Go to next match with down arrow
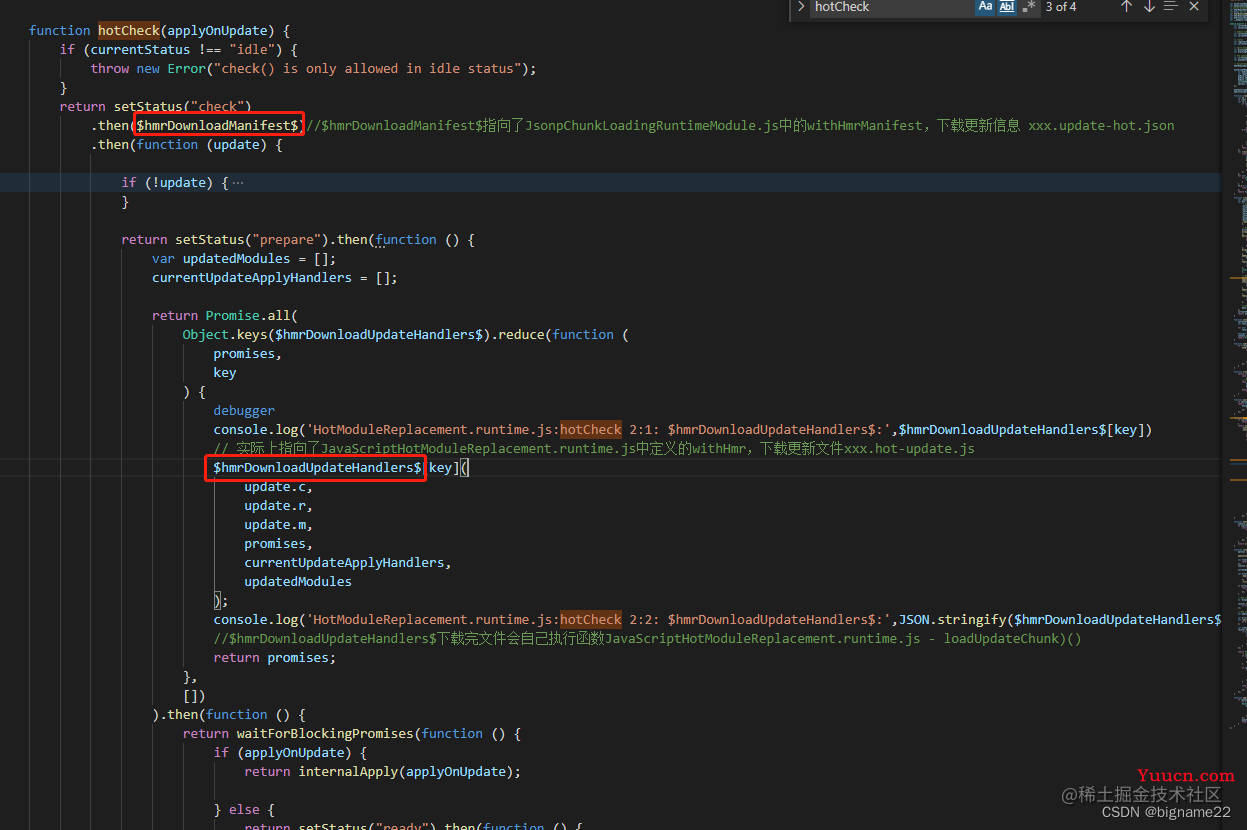1247x830 pixels. (x=1149, y=7)
